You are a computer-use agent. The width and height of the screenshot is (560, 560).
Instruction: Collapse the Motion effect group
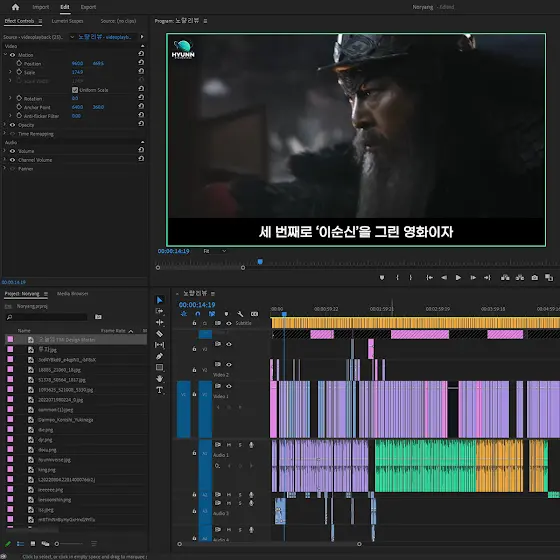coord(5,55)
